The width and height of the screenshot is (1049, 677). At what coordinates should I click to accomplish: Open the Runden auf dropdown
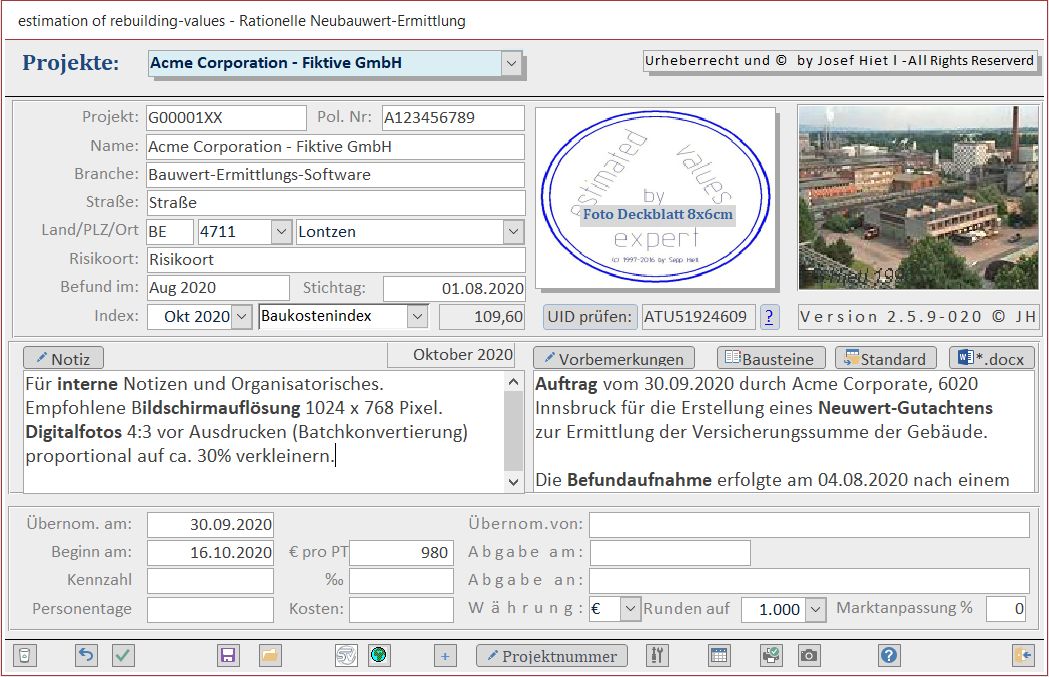[x=815, y=609]
